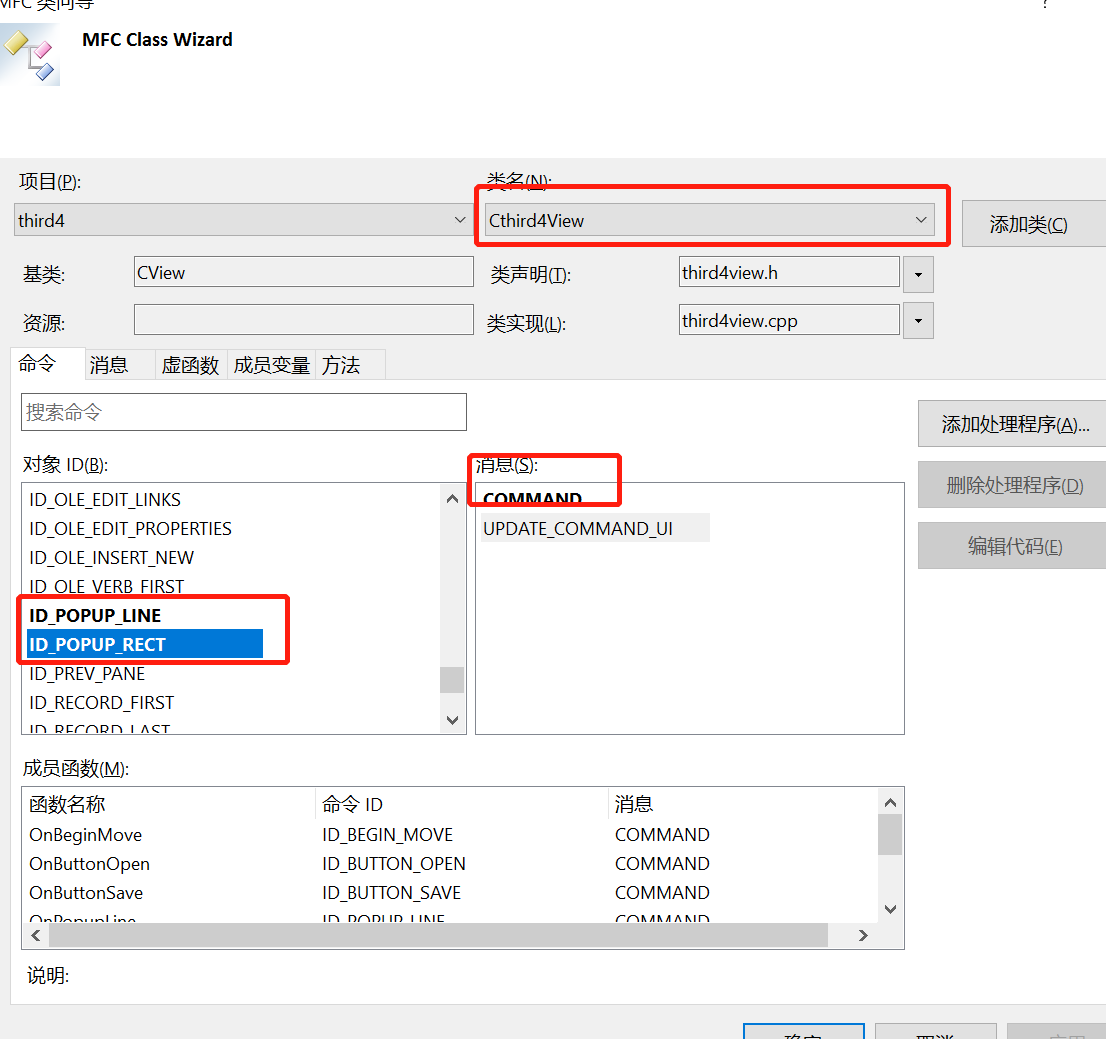Switch to the 成员变量 tab

point(271,364)
